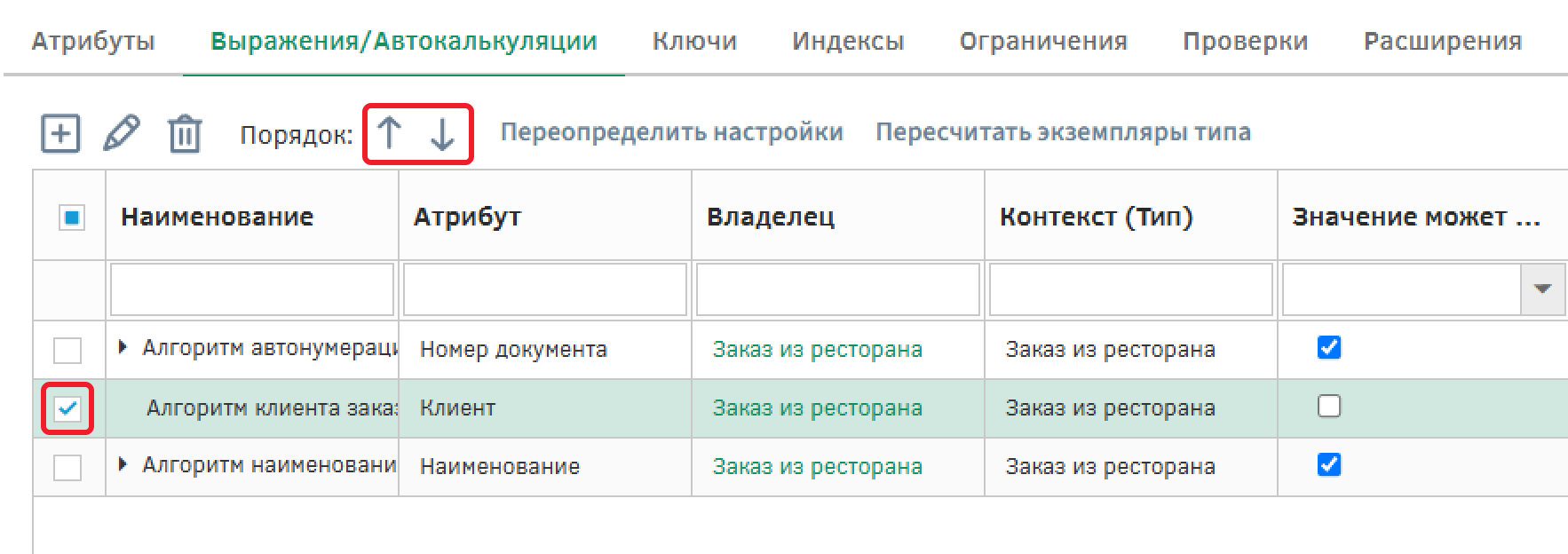Click the pencil edit icon

point(122,133)
